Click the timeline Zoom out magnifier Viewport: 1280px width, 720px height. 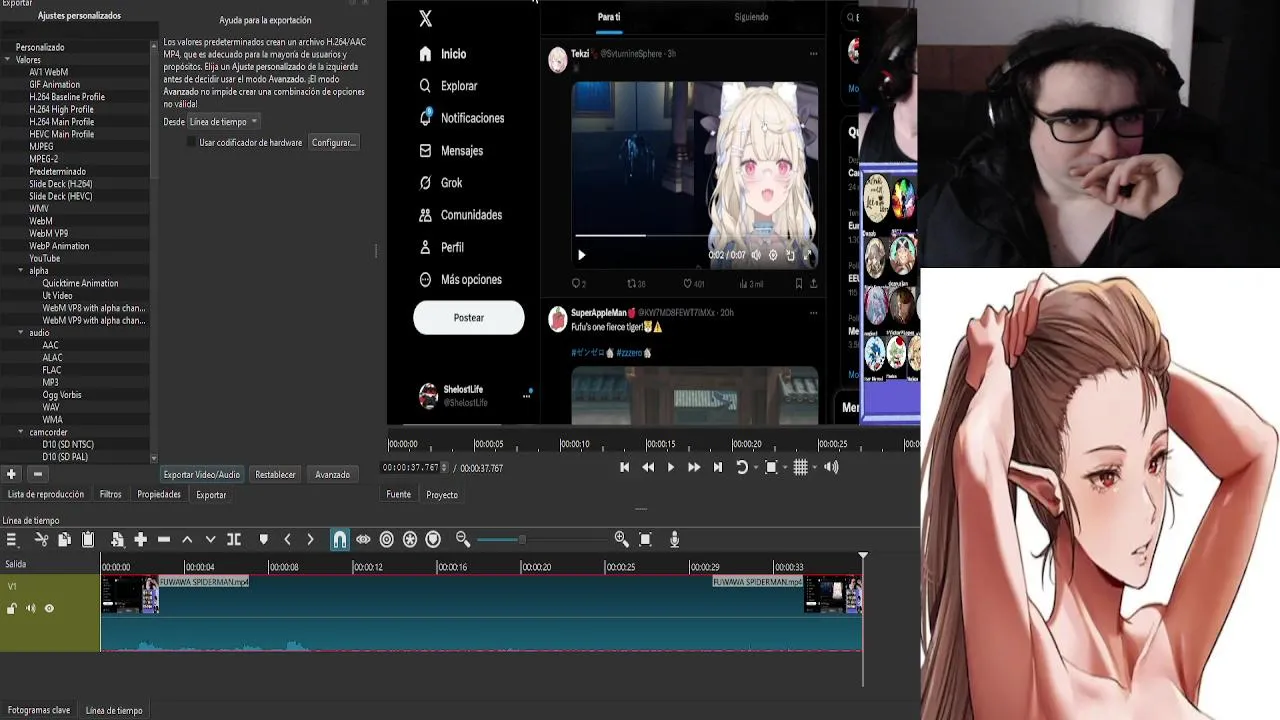coord(463,539)
